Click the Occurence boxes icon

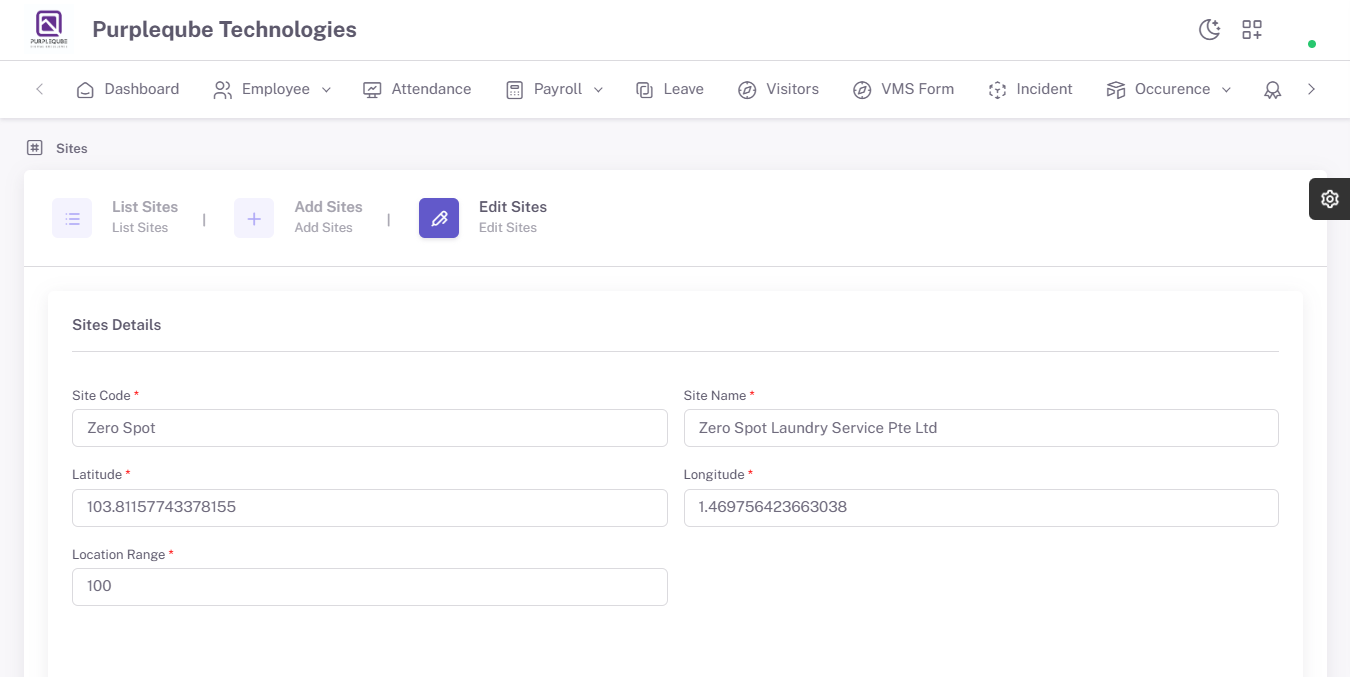click(x=1116, y=90)
